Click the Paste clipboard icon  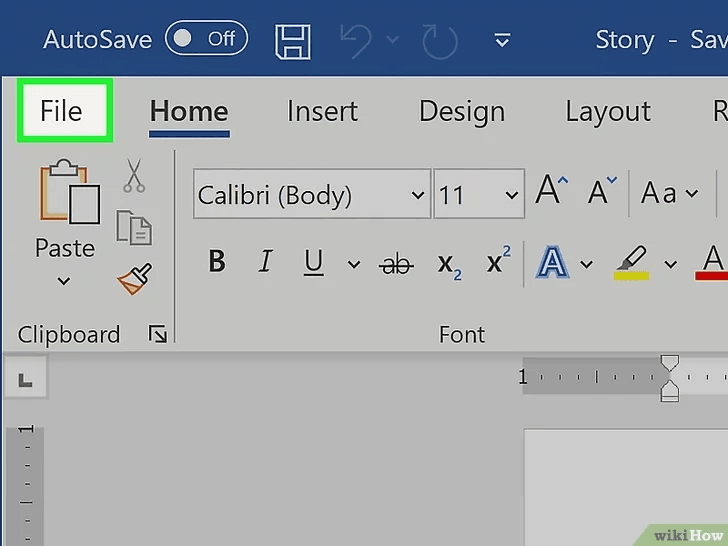tap(70, 192)
